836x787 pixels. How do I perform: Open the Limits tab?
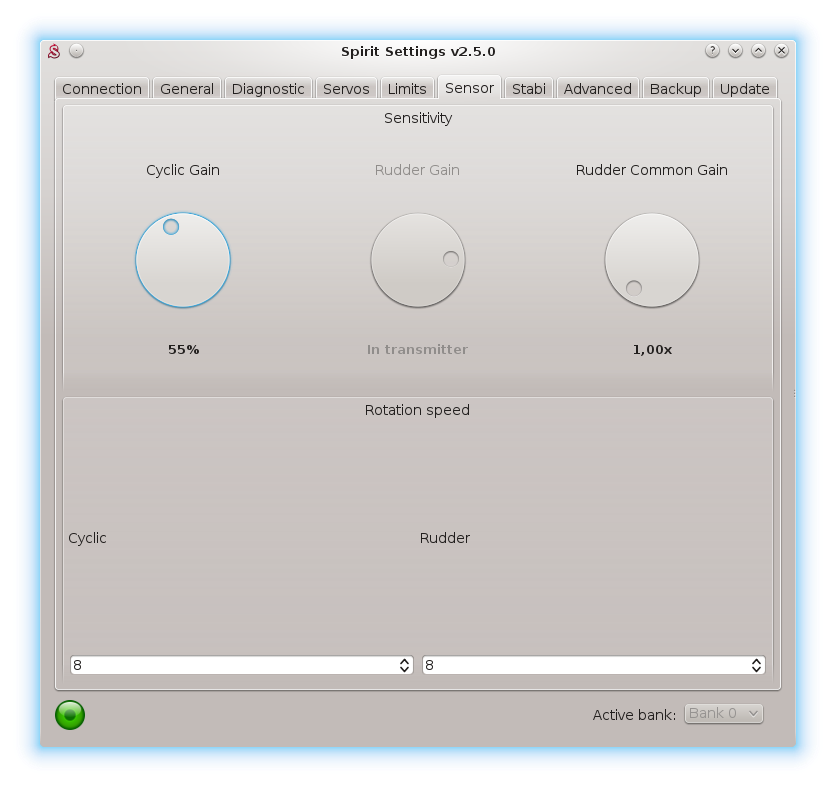(x=407, y=89)
